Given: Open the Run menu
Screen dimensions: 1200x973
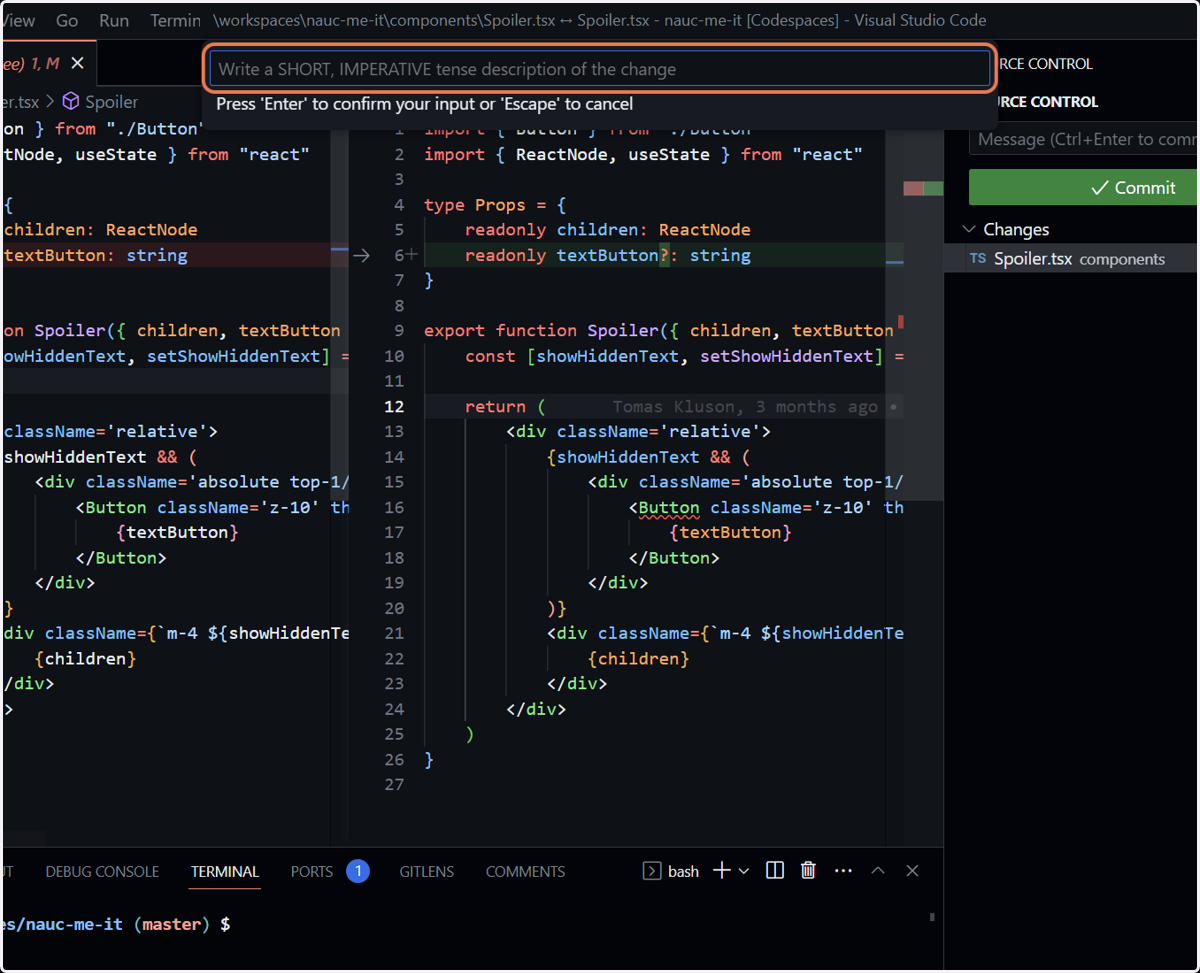Looking at the screenshot, I should (x=114, y=20).
